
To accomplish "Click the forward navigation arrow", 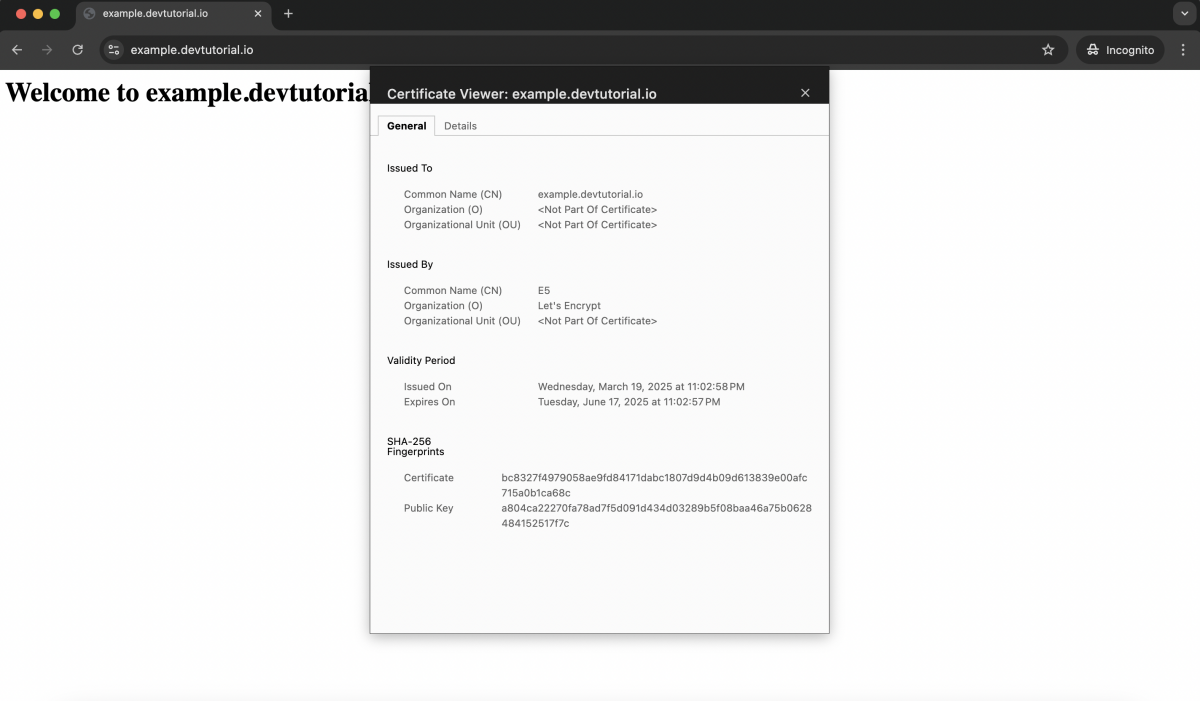I will click(47, 50).
